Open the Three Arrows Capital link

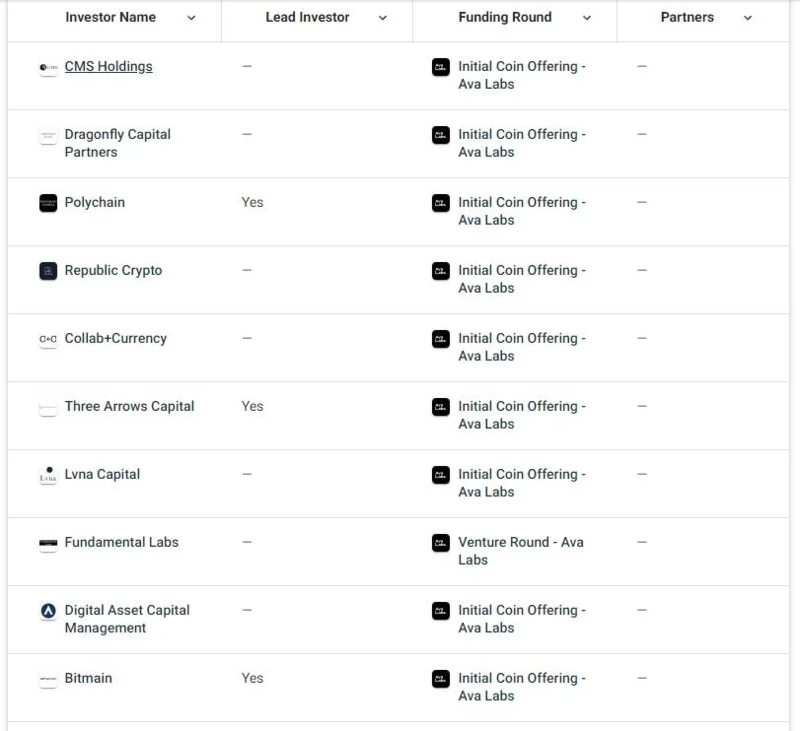pos(130,407)
